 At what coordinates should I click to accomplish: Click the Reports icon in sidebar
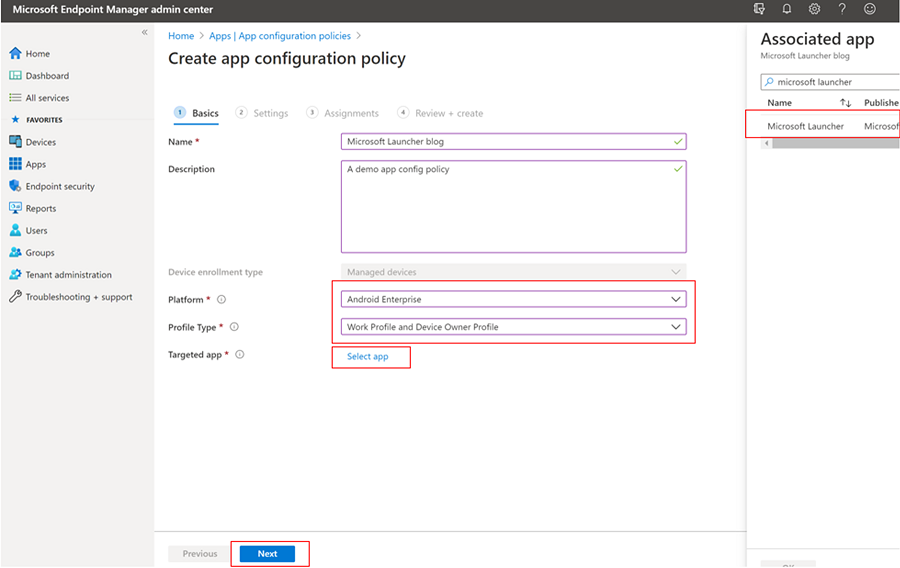click(x=15, y=208)
